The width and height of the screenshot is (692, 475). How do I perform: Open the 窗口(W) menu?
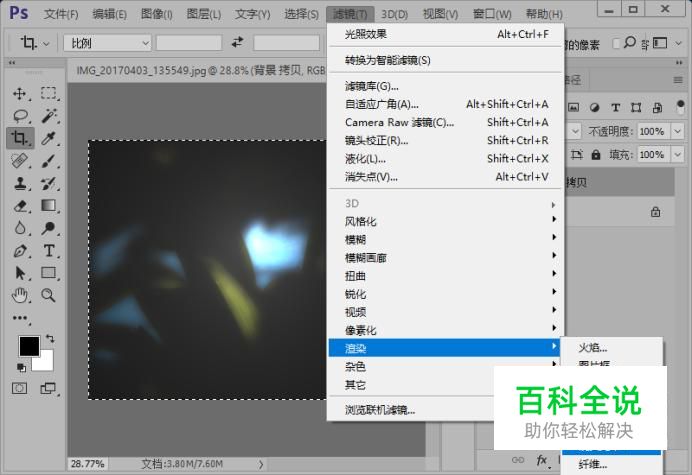pos(492,14)
